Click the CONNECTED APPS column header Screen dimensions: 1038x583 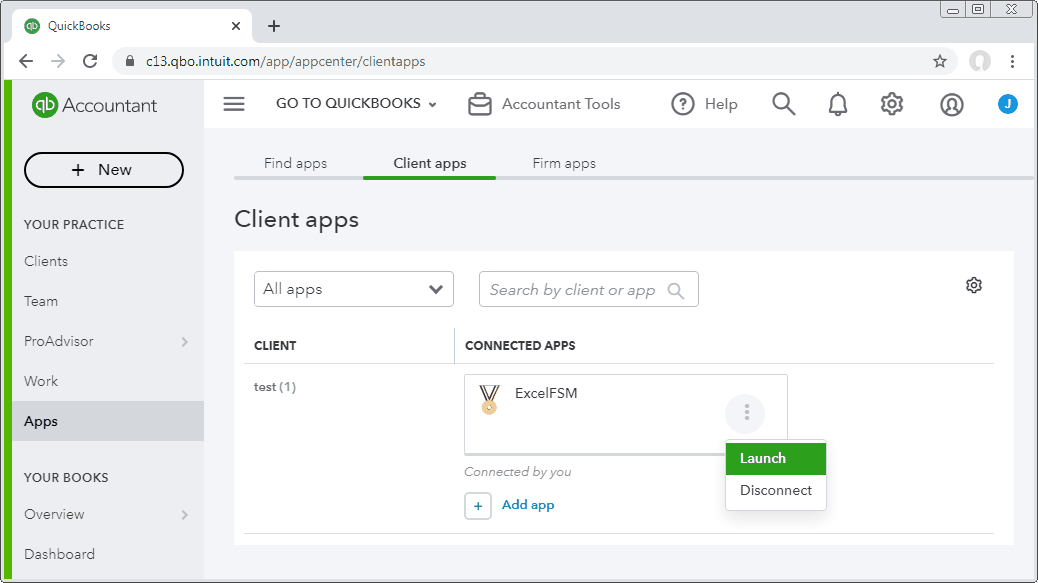coord(520,345)
